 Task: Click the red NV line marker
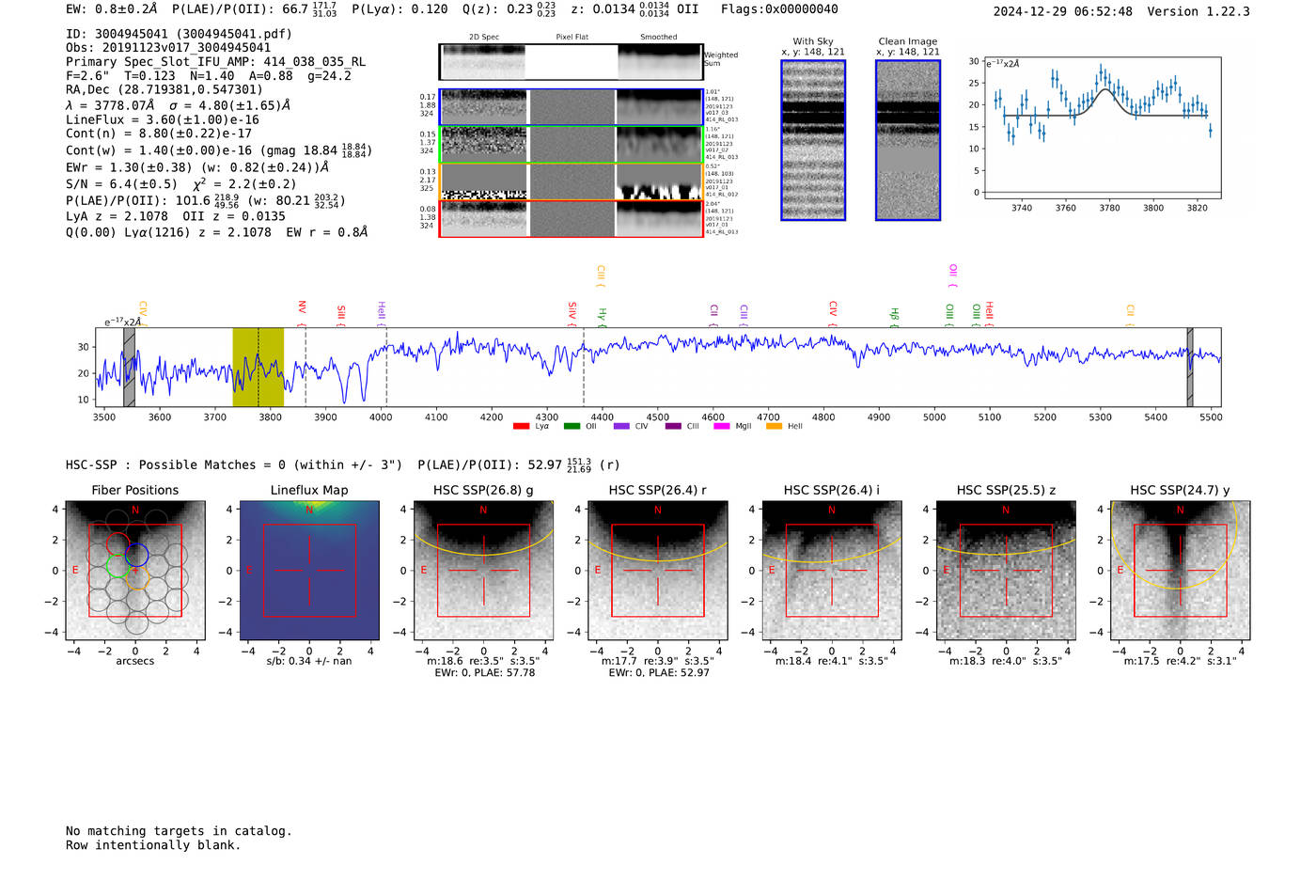[302, 313]
